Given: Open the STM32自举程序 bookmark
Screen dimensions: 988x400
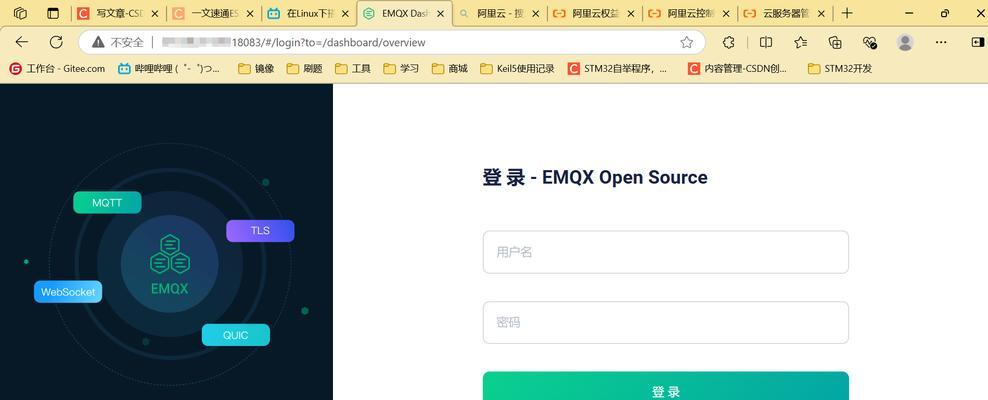Looking at the screenshot, I should click(618, 69).
